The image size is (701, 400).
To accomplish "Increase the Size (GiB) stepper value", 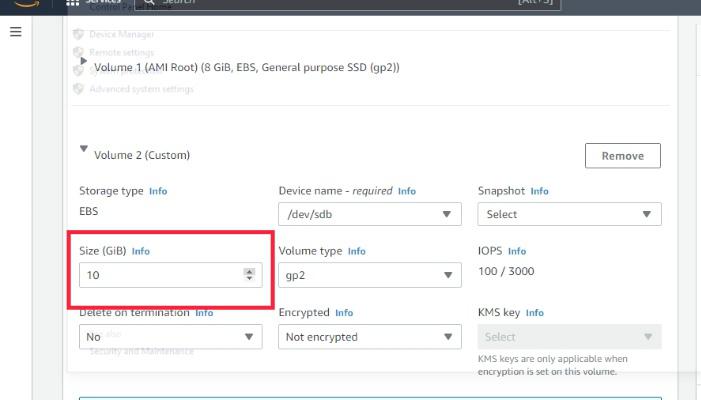I will pyautogui.click(x=249, y=270).
